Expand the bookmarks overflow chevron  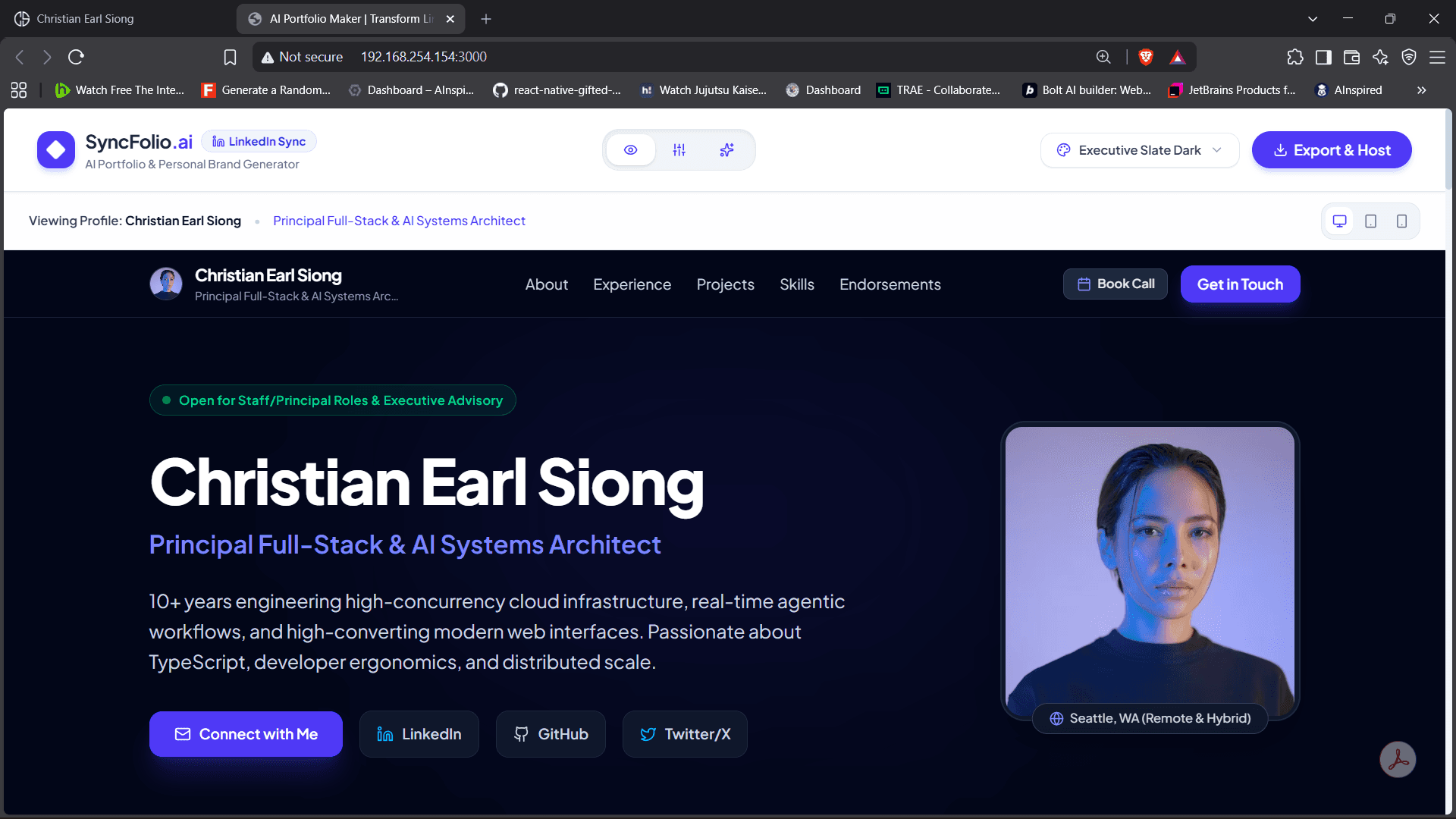tap(1421, 90)
